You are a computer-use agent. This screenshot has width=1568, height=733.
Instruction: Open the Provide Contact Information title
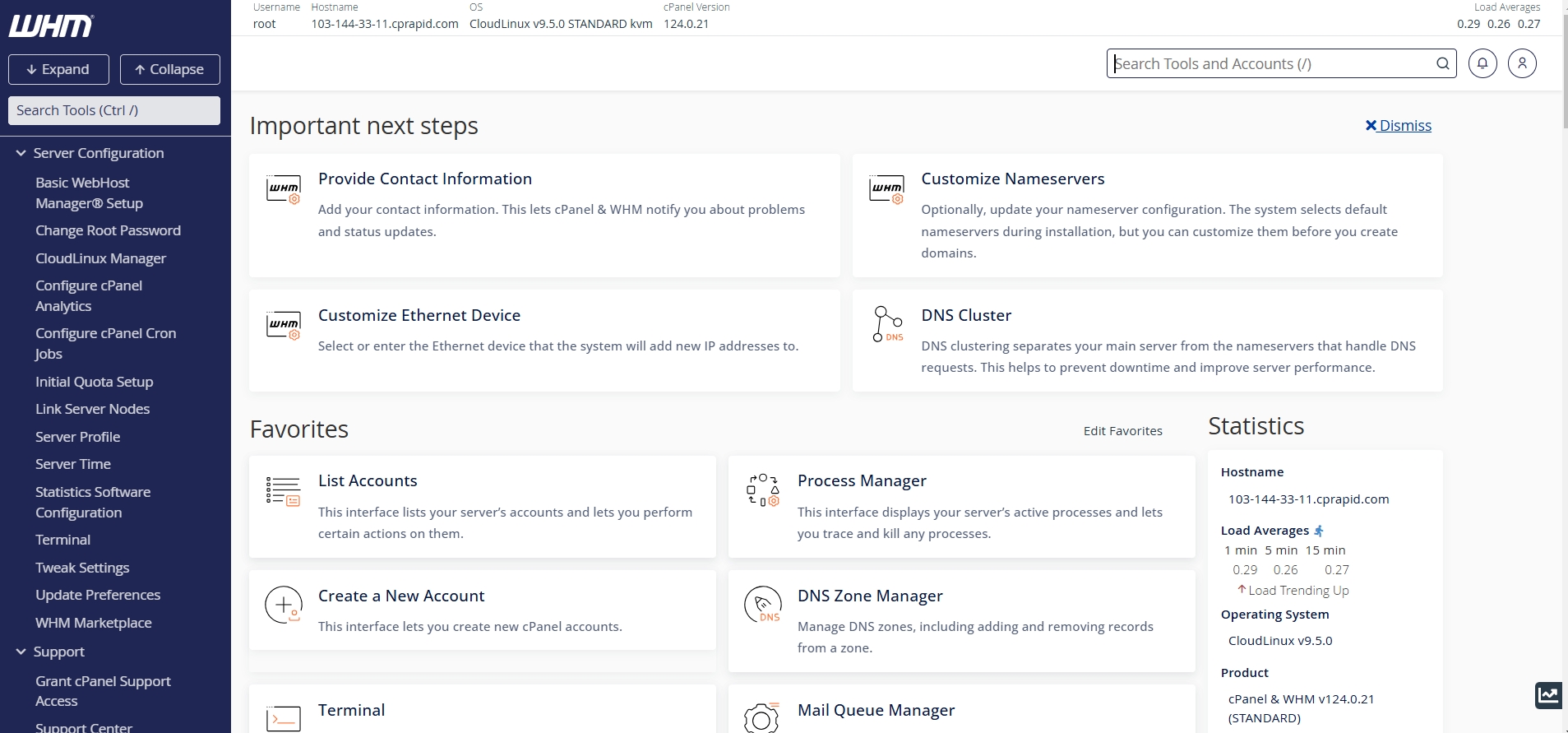tap(425, 179)
